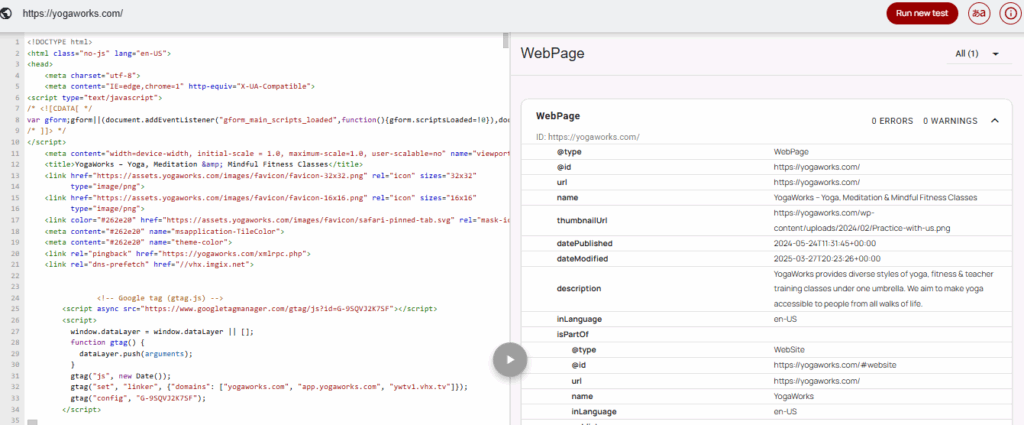Click the thumbnail URL Practice-with-us.png value
The width and height of the screenshot is (1024, 425).
click(x=862, y=221)
